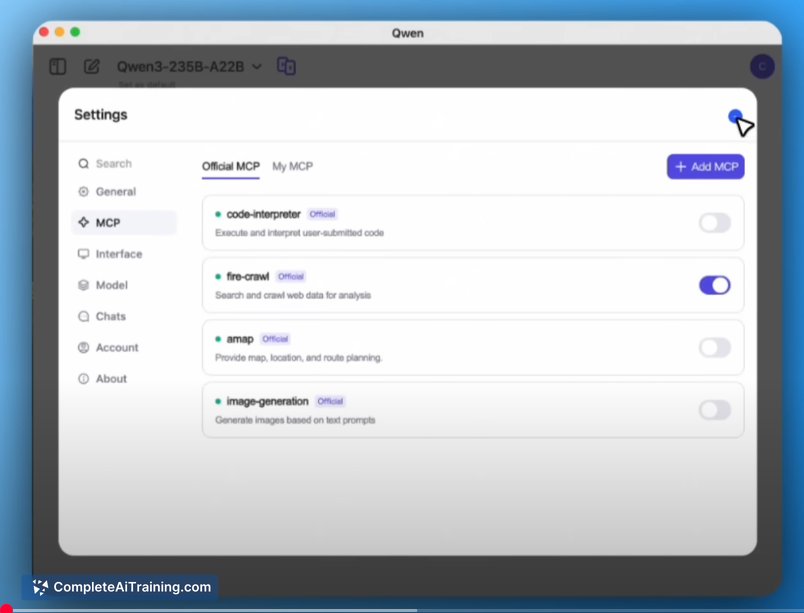
Task: Click the MCP diamond icon
Action: 83,222
